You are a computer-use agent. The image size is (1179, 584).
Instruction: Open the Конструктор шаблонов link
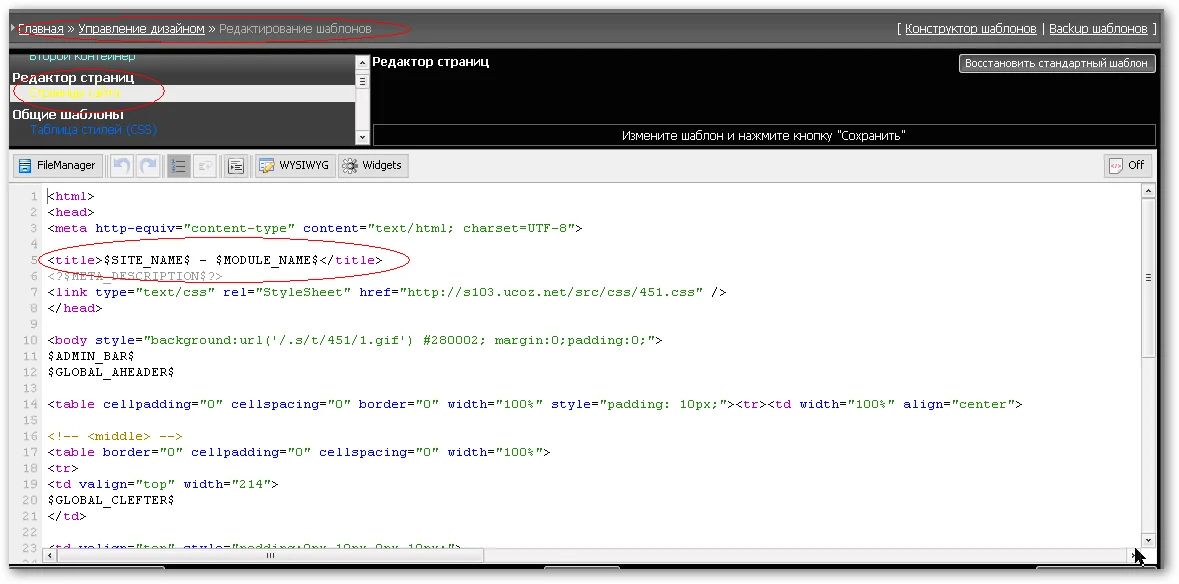[970, 29]
